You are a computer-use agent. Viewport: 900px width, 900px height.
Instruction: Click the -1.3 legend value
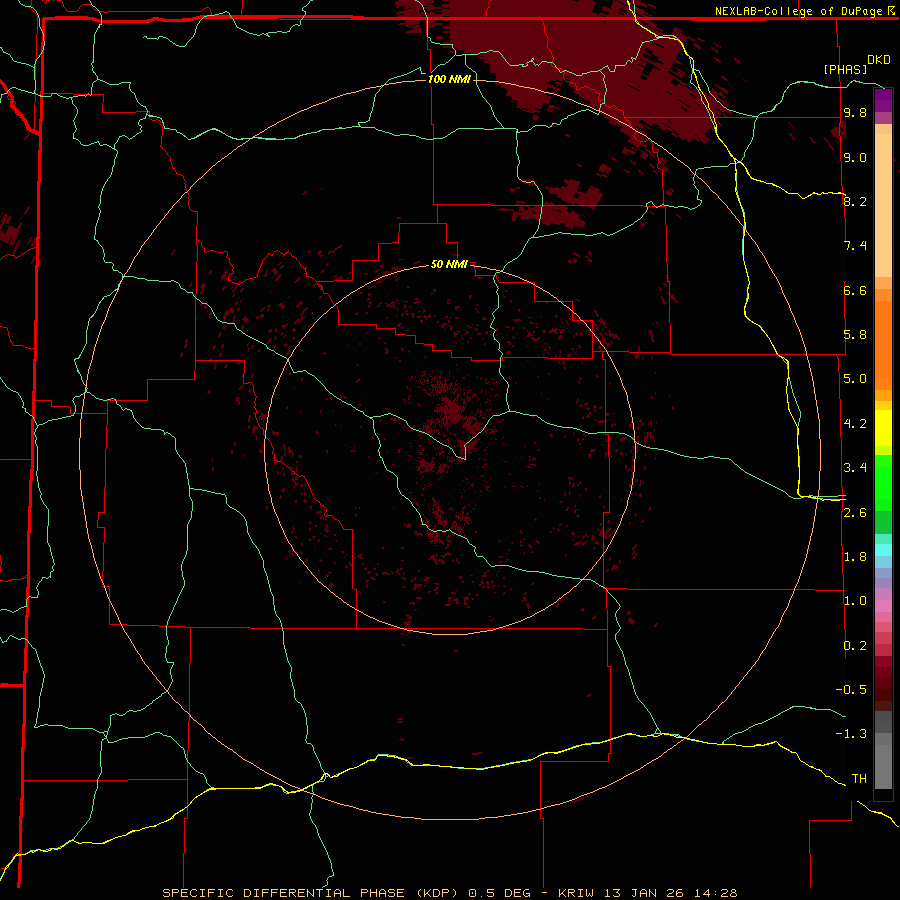851,734
